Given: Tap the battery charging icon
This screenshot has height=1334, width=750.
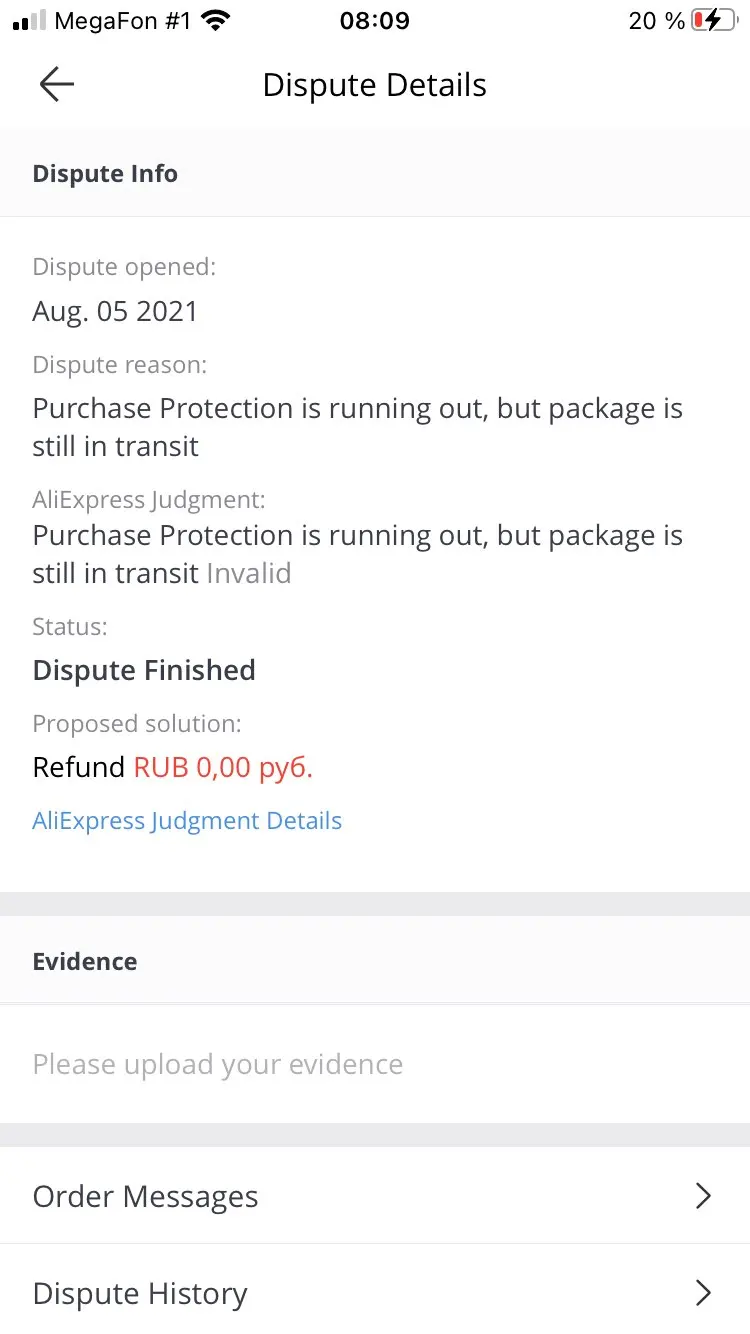Looking at the screenshot, I should coord(714,20).
